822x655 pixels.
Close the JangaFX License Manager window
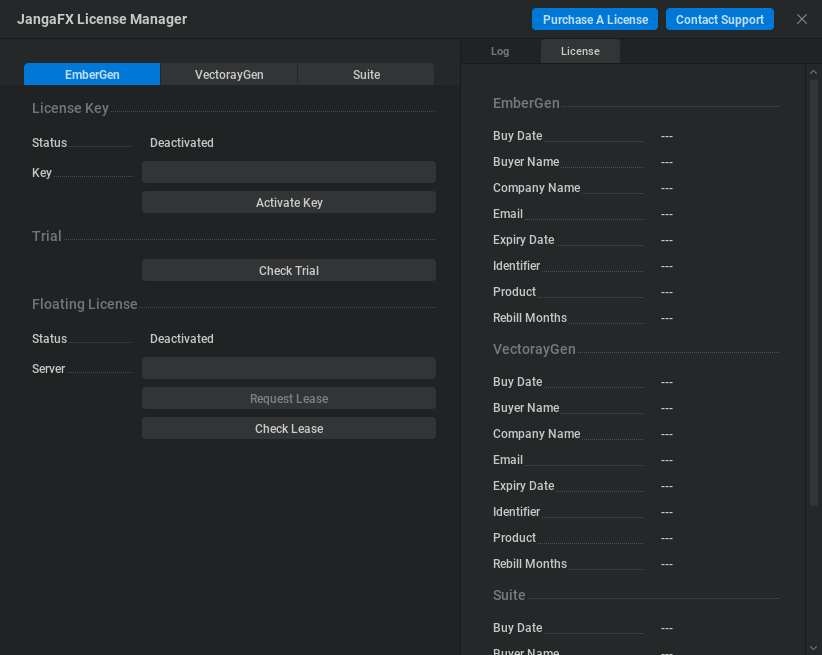click(802, 19)
